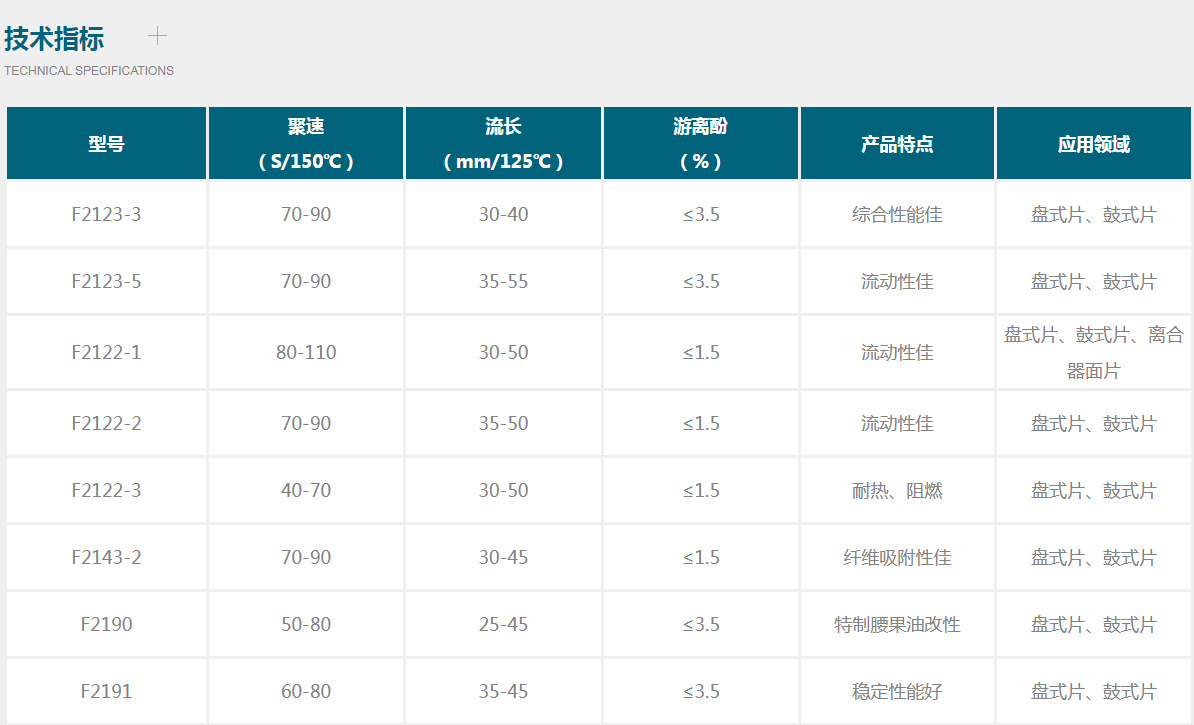Viewport: 1194px width, 725px height.
Task: Click the 80-110 polymerization speed value
Action: [x=306, y=352]
